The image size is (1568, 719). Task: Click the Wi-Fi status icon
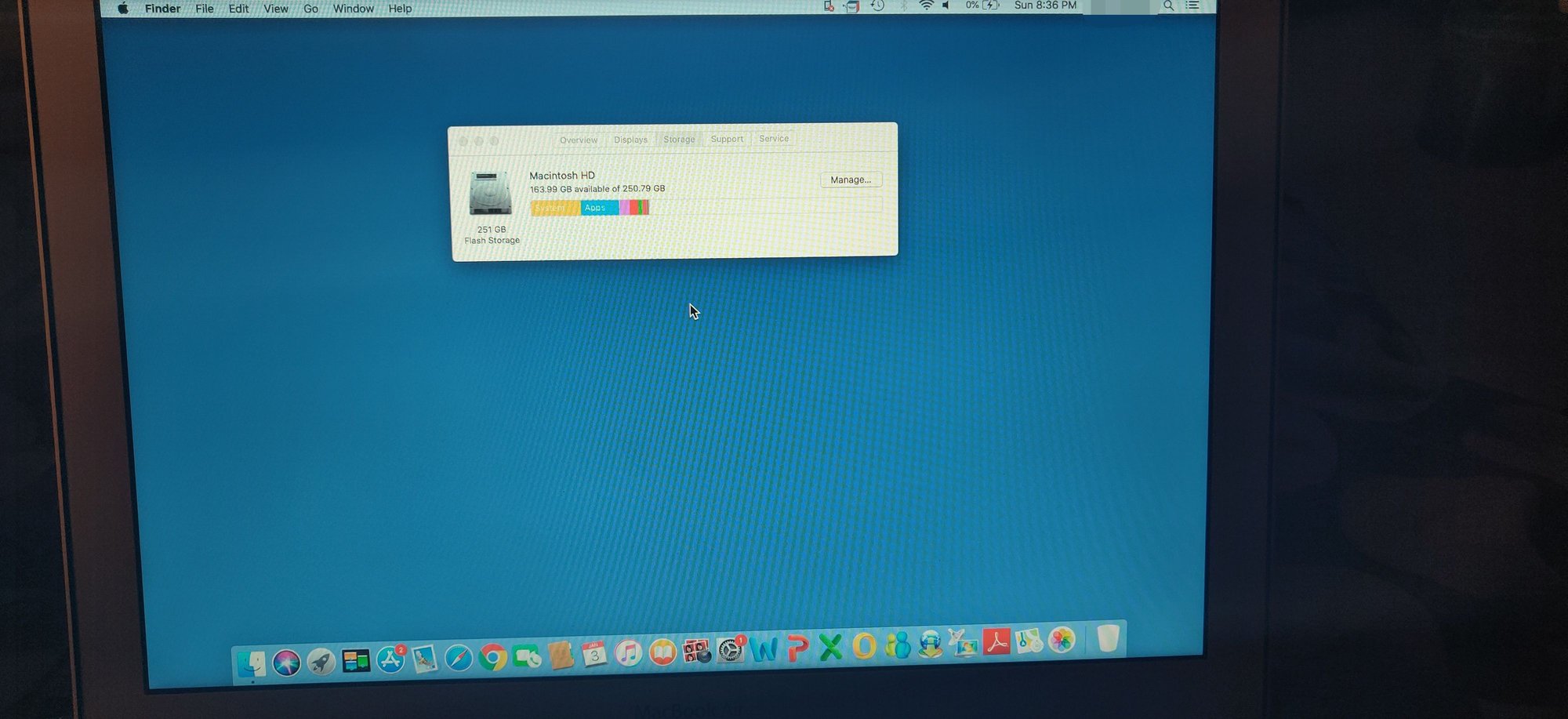point(926,5)
